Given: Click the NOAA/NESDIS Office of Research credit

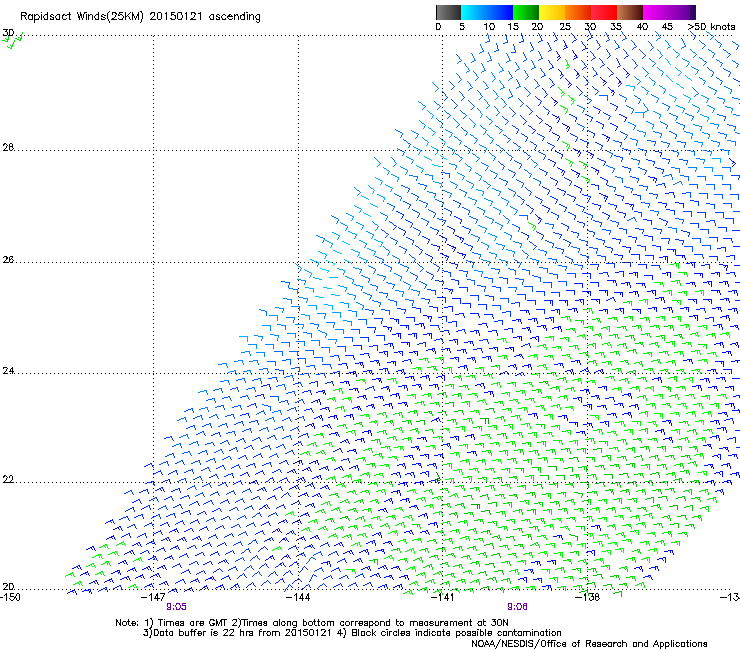Looking at the screenshot, I should point(589,644).
